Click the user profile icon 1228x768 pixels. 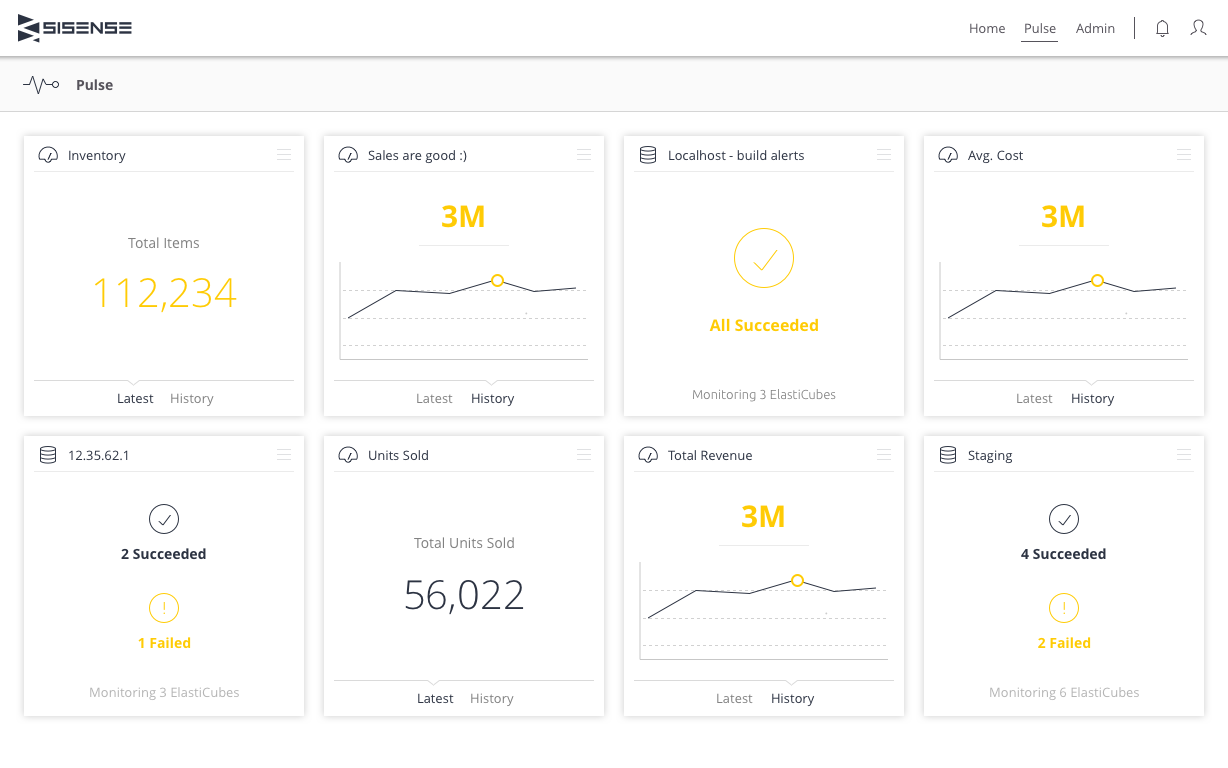click(1198, 28)
